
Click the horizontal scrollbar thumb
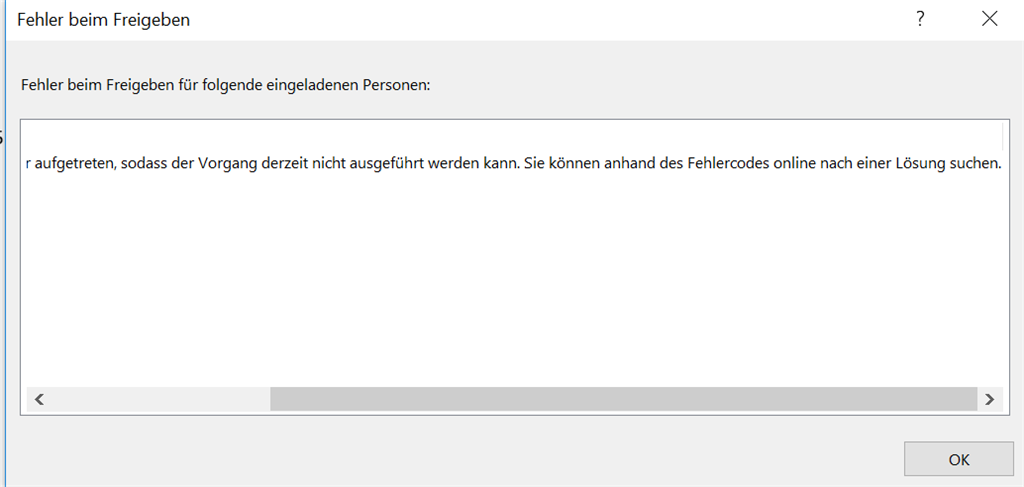624,399
